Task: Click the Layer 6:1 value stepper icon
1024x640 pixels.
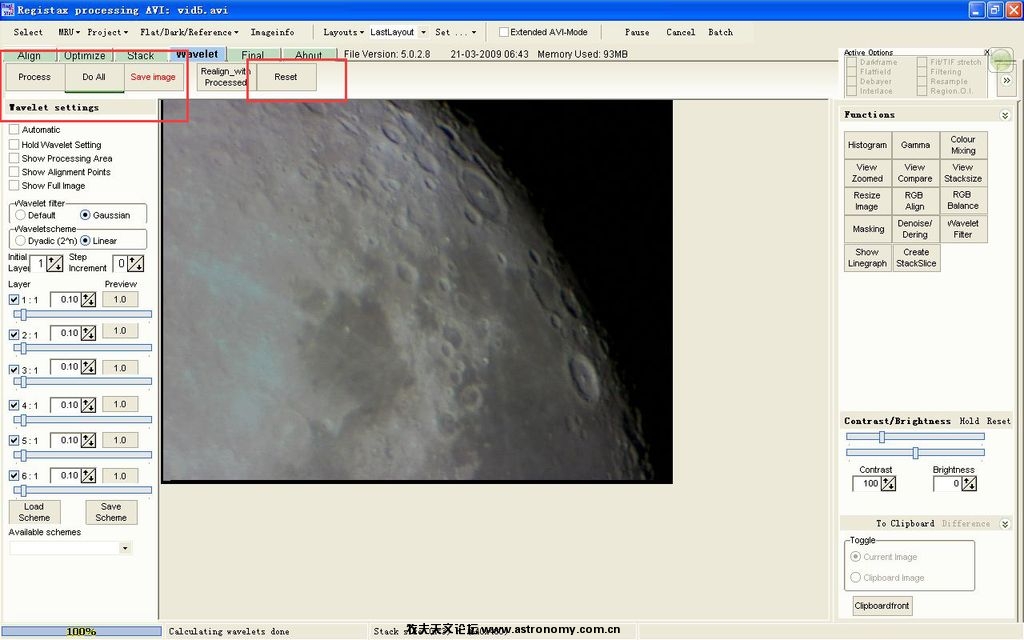Action: pos(88,475)
